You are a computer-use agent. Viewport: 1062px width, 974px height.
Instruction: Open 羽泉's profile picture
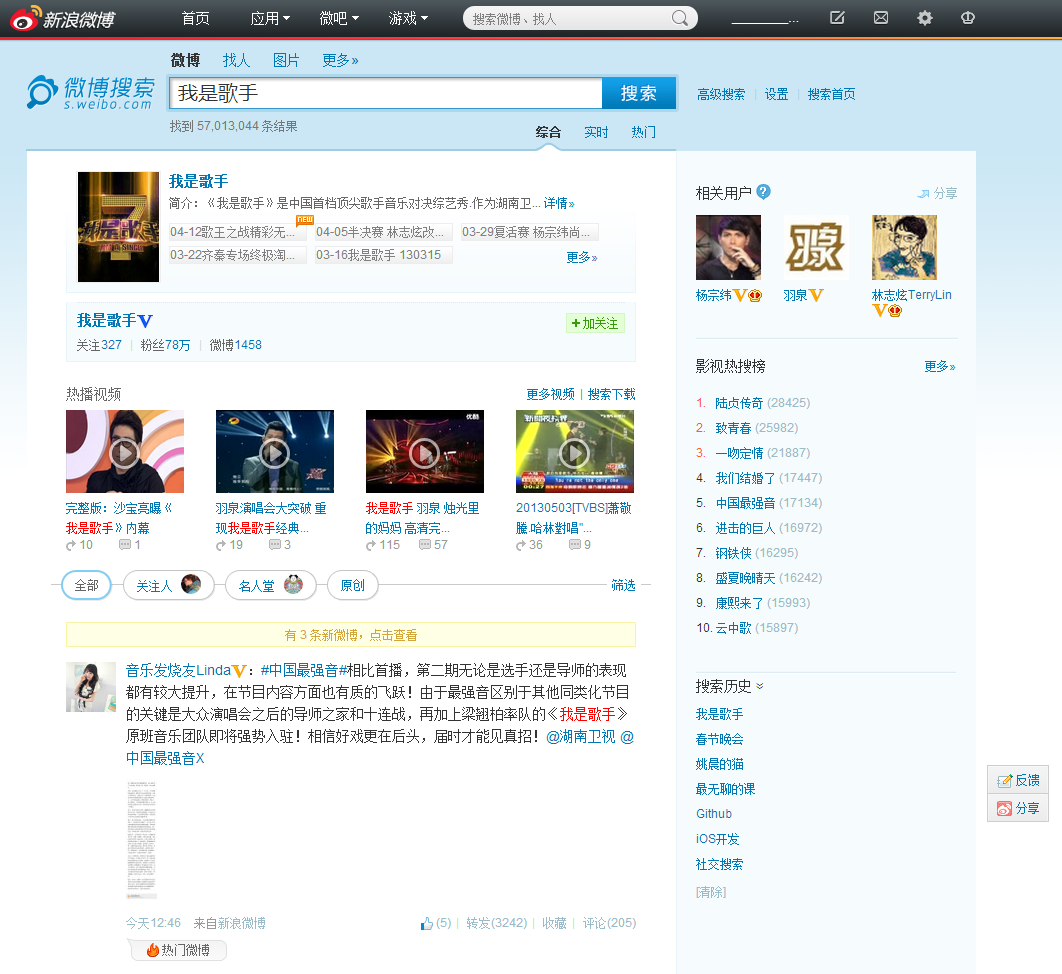click(815, 247)
